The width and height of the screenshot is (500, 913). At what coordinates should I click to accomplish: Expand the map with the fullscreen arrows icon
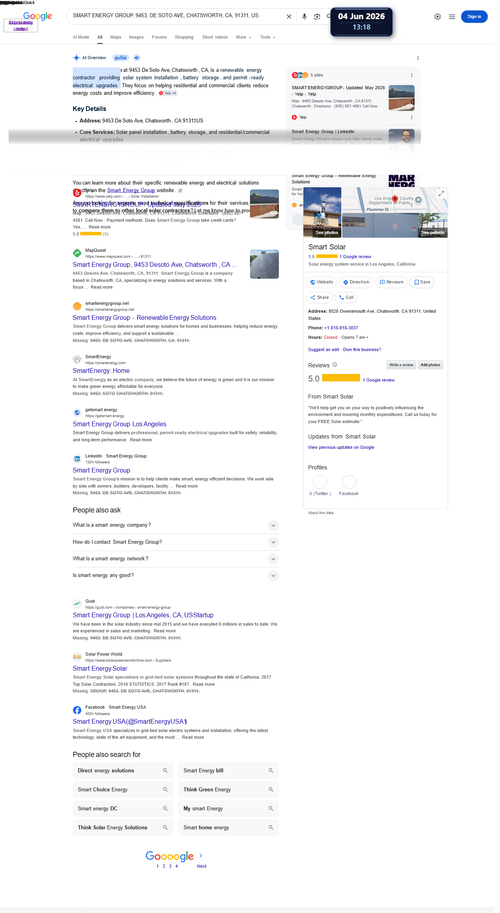pos(441,193)
